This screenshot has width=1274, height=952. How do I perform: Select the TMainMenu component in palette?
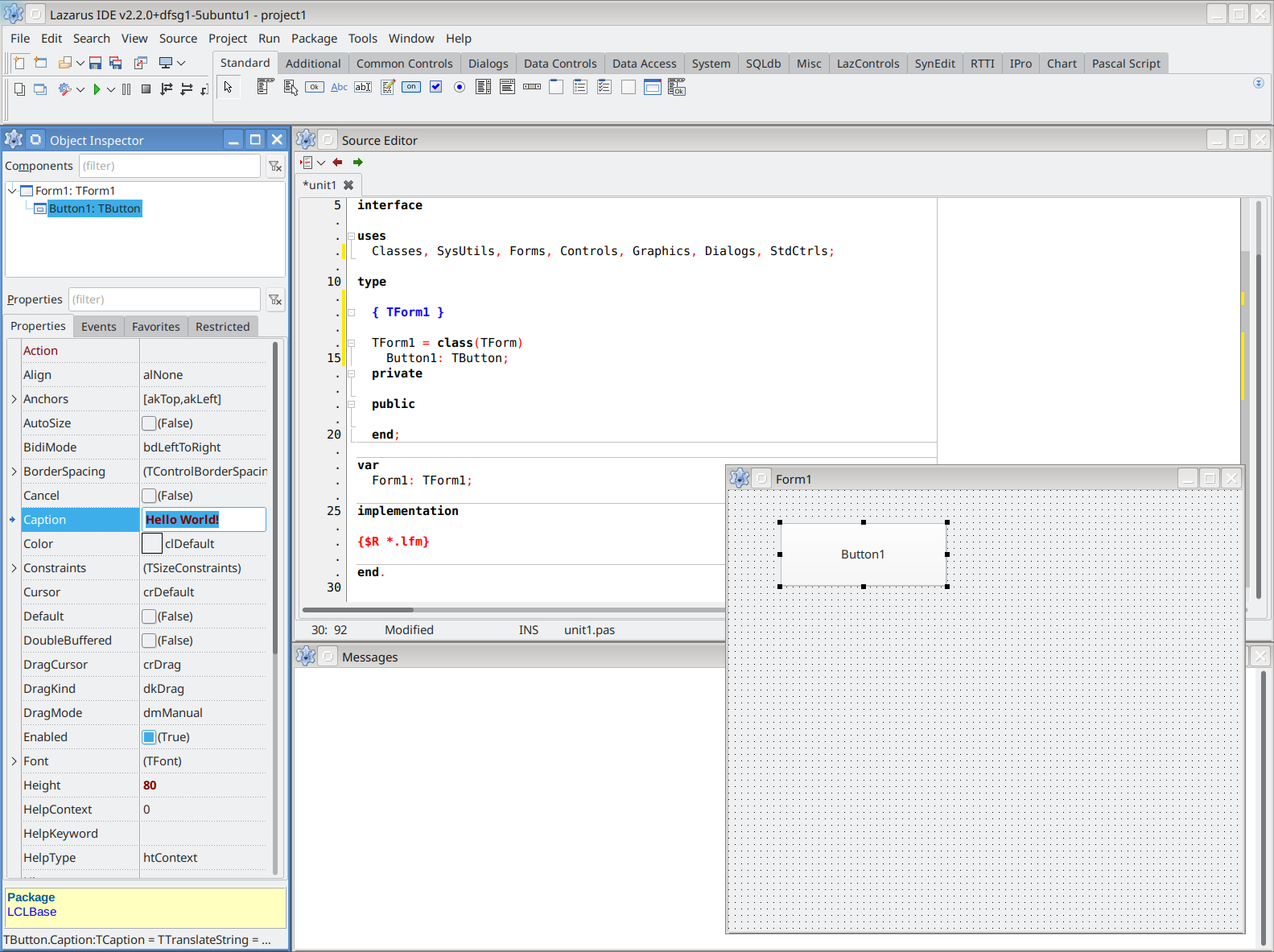pyautogui.click(x=266, y=87)
